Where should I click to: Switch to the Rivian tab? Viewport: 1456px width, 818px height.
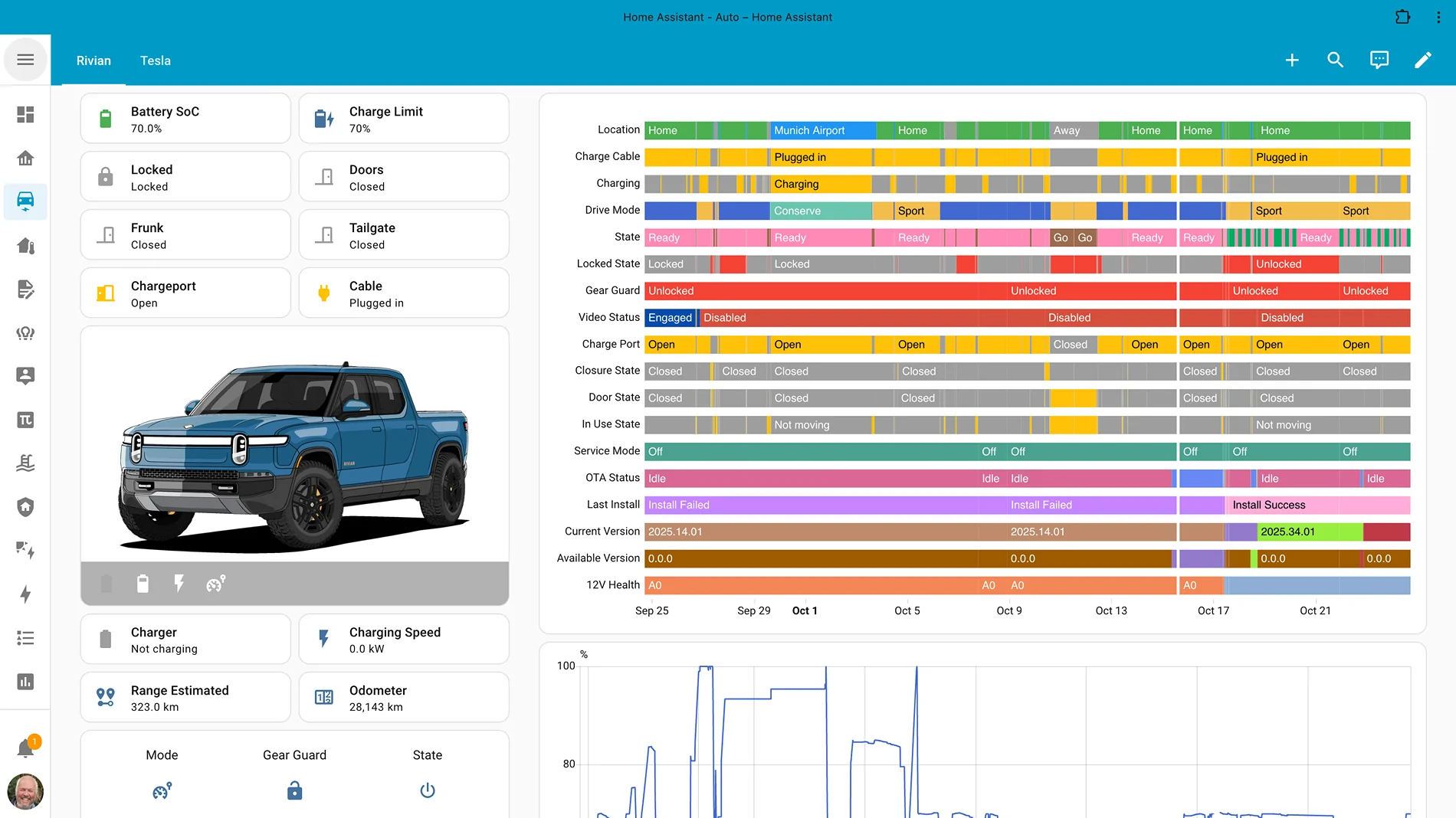(93, 61)
